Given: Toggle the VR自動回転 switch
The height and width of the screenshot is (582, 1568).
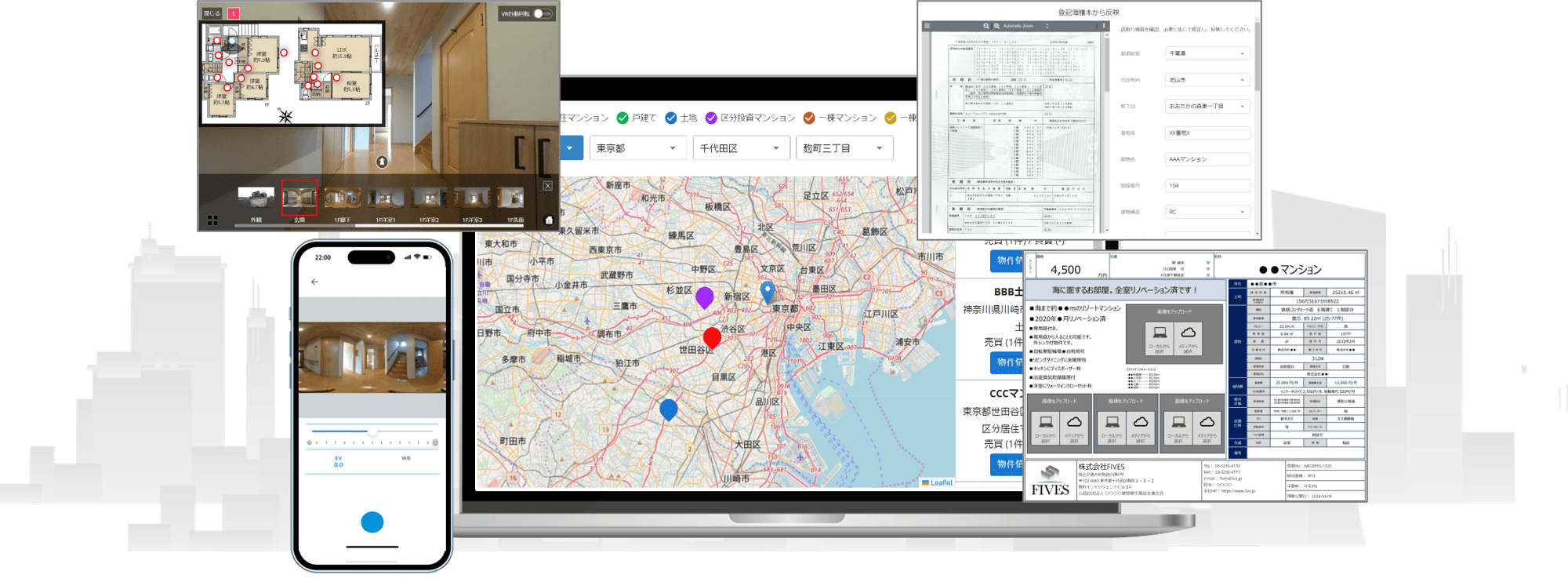Looking at the screenshot, I should (x=543, y=13).
